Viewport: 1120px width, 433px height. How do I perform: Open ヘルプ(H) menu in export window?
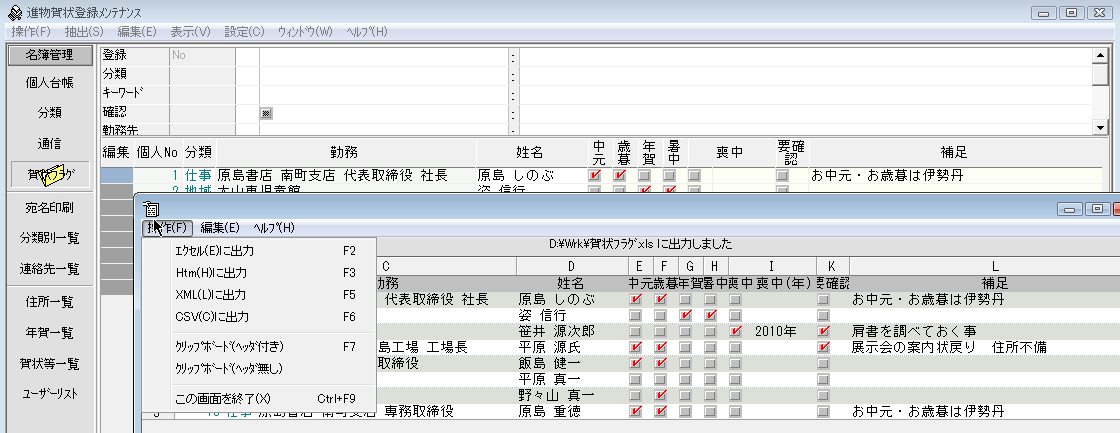[x=273, y=228]
